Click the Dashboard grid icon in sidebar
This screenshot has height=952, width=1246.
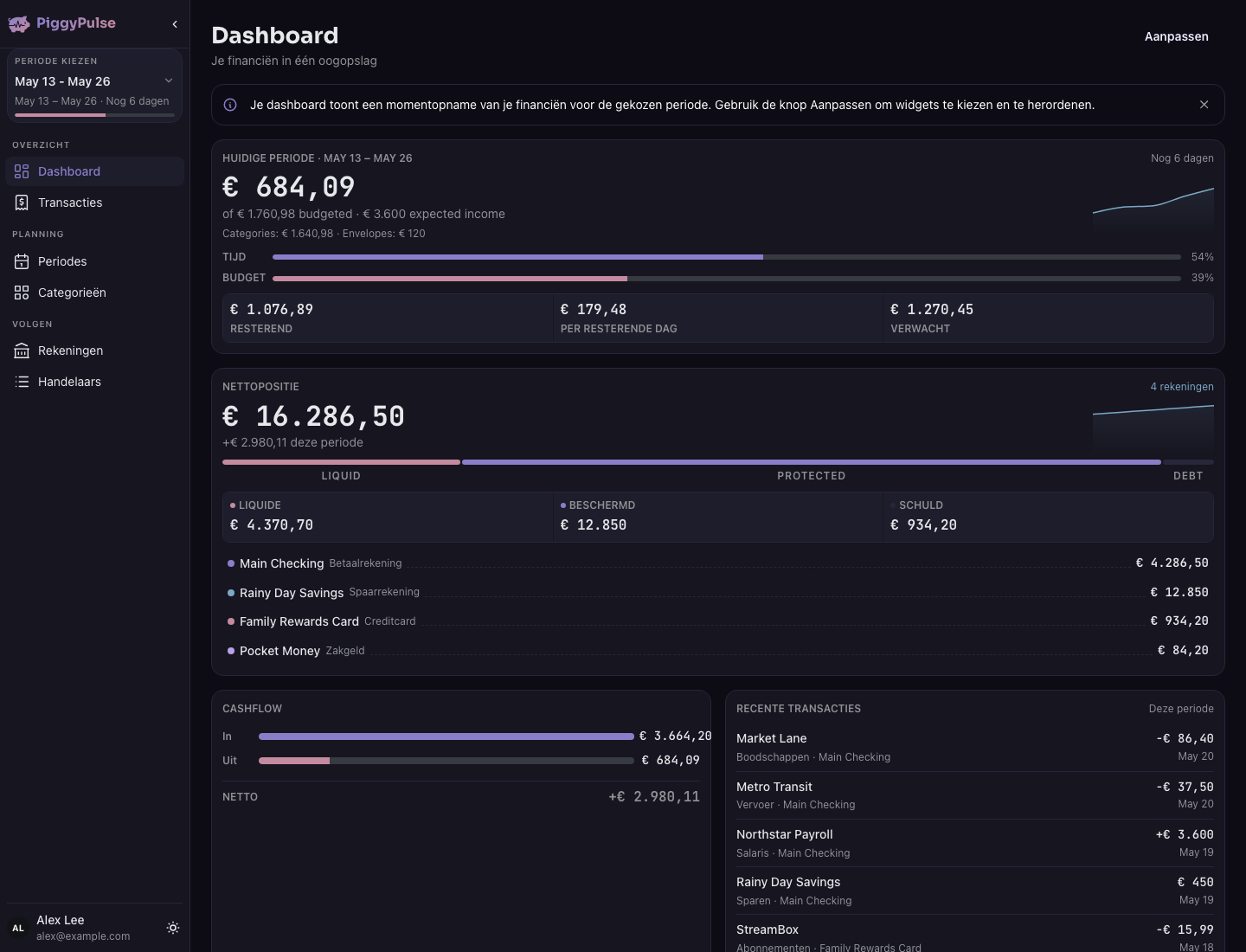click(x=22, y=171)
